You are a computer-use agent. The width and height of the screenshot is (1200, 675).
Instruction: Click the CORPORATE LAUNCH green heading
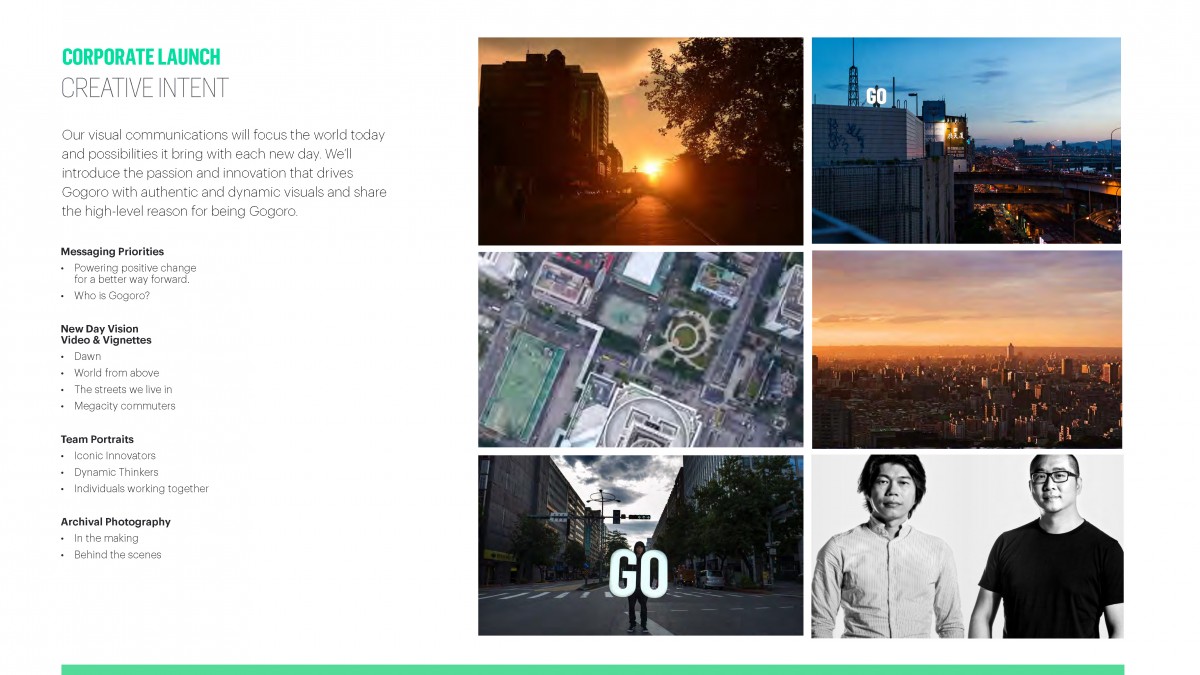(x=141, y=57)
